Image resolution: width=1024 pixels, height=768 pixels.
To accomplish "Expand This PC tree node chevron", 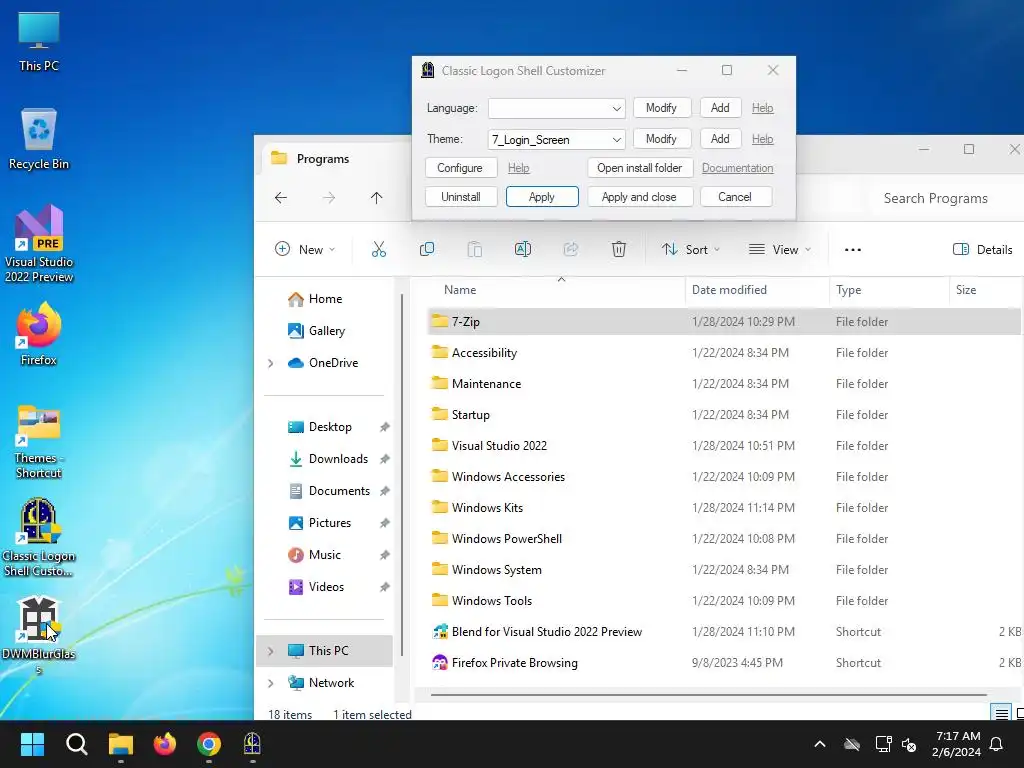I will pyautogui.click(x=270, y=651).
